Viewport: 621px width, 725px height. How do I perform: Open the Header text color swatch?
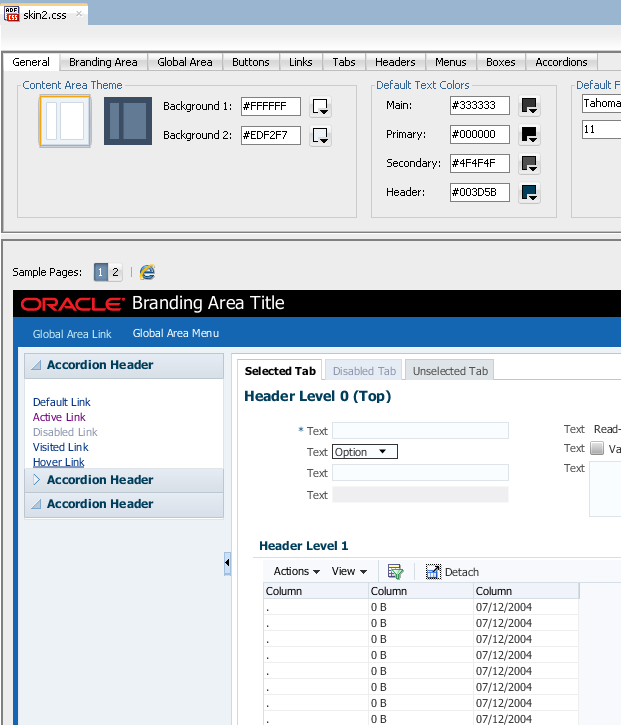529,192
